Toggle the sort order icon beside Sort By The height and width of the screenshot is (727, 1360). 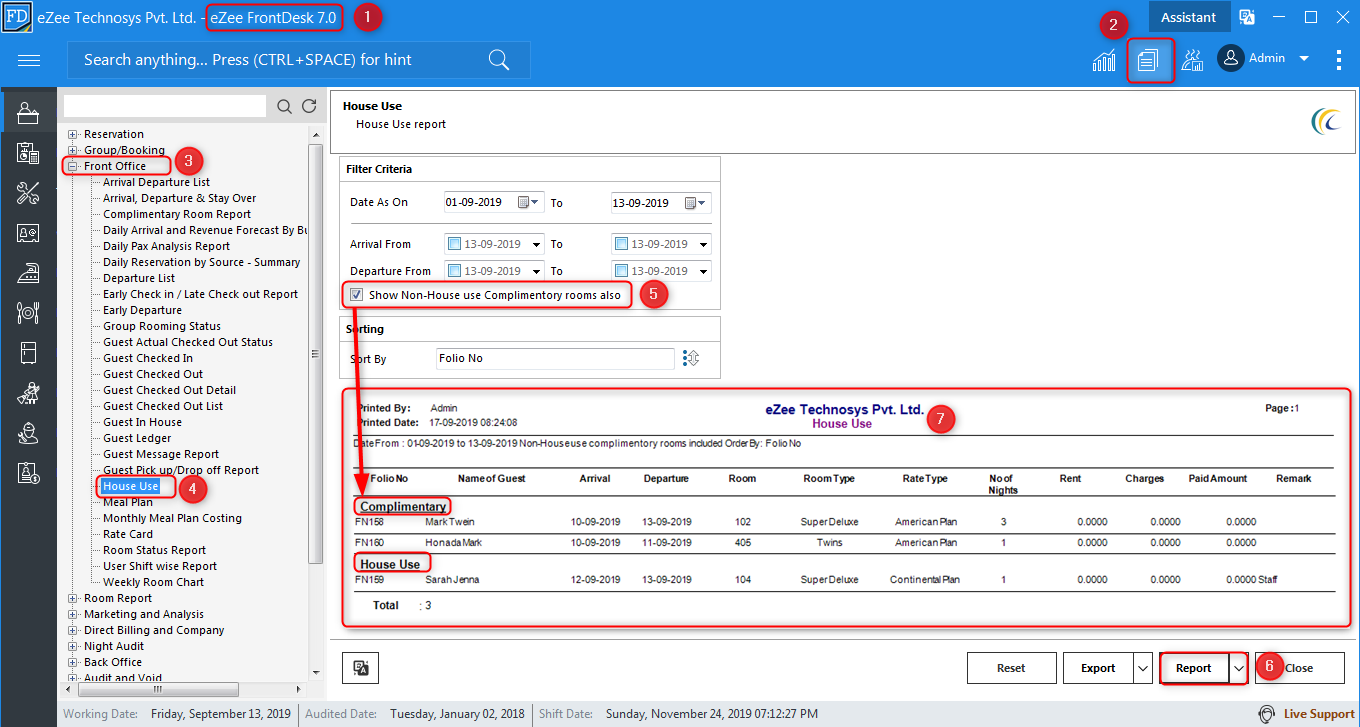pyautogui.click(x=690, y=358)
